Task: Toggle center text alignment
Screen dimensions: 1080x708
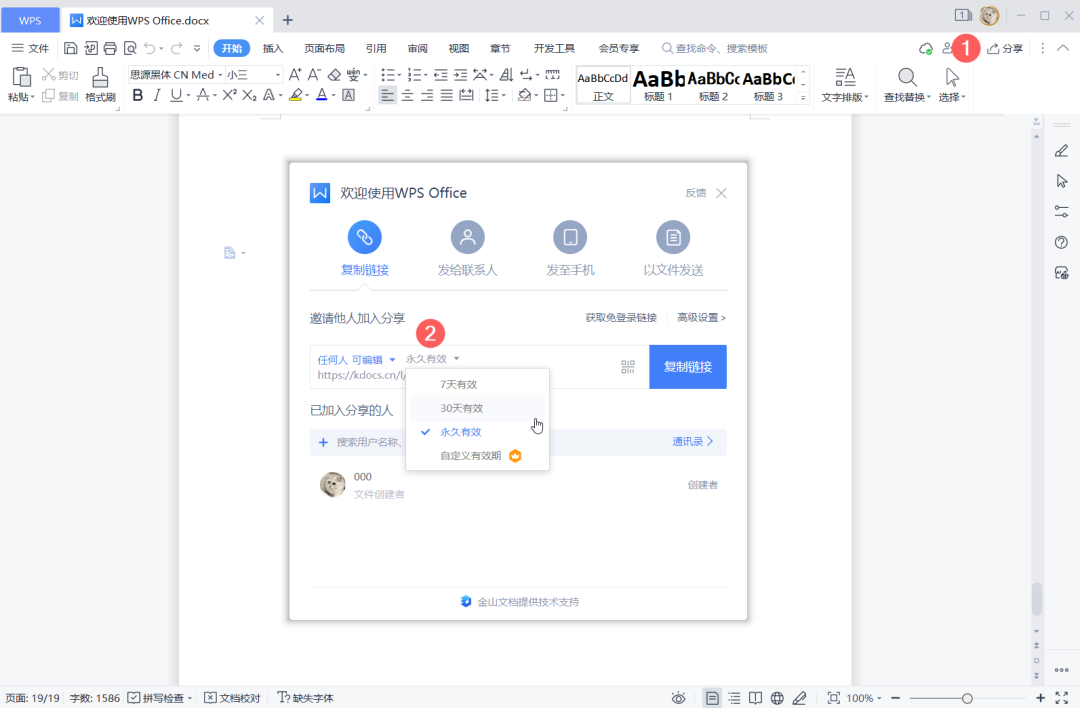Action: tap(408, 96)
